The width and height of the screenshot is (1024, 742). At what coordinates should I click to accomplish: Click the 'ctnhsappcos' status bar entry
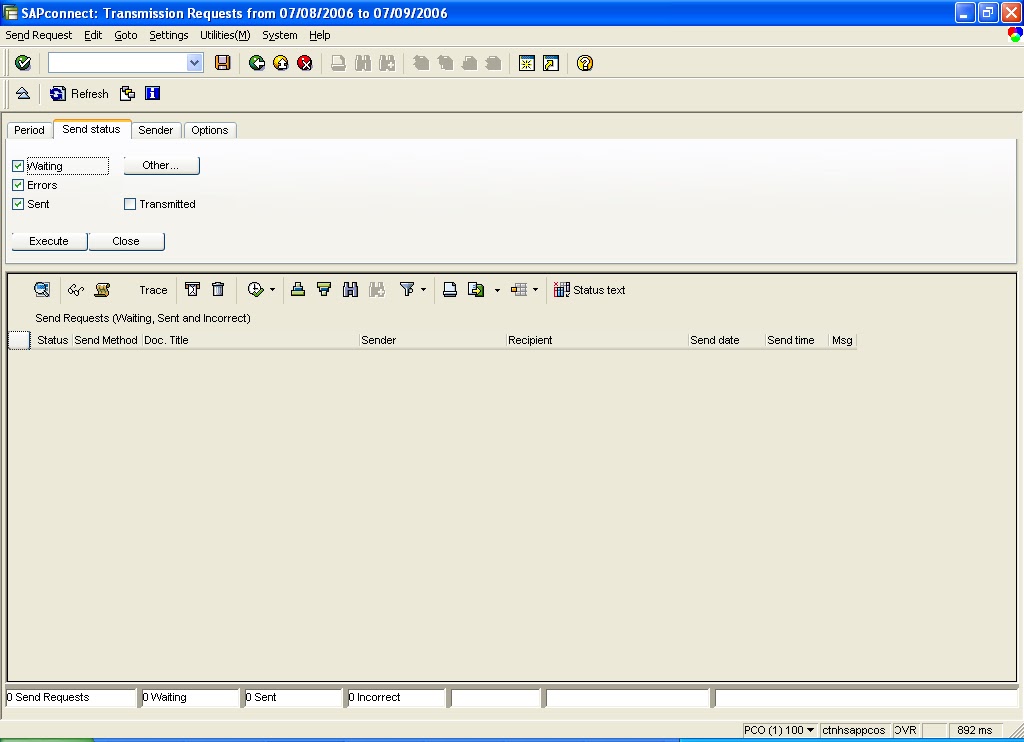pyautogui.click(x=854, y=730)
